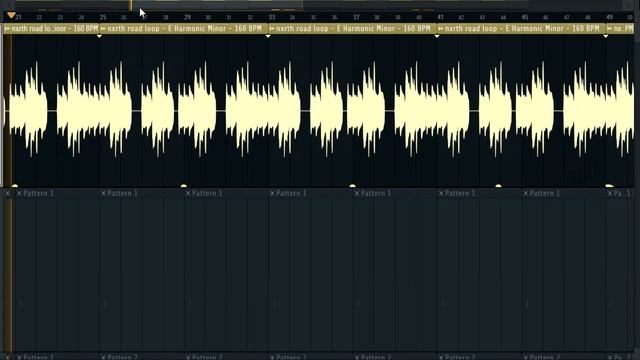Image resolution: width=640 pixels, height=360 pixels.
Task: Open clip menu icon of audio clip at bar 25
Action: click(103, 29)
